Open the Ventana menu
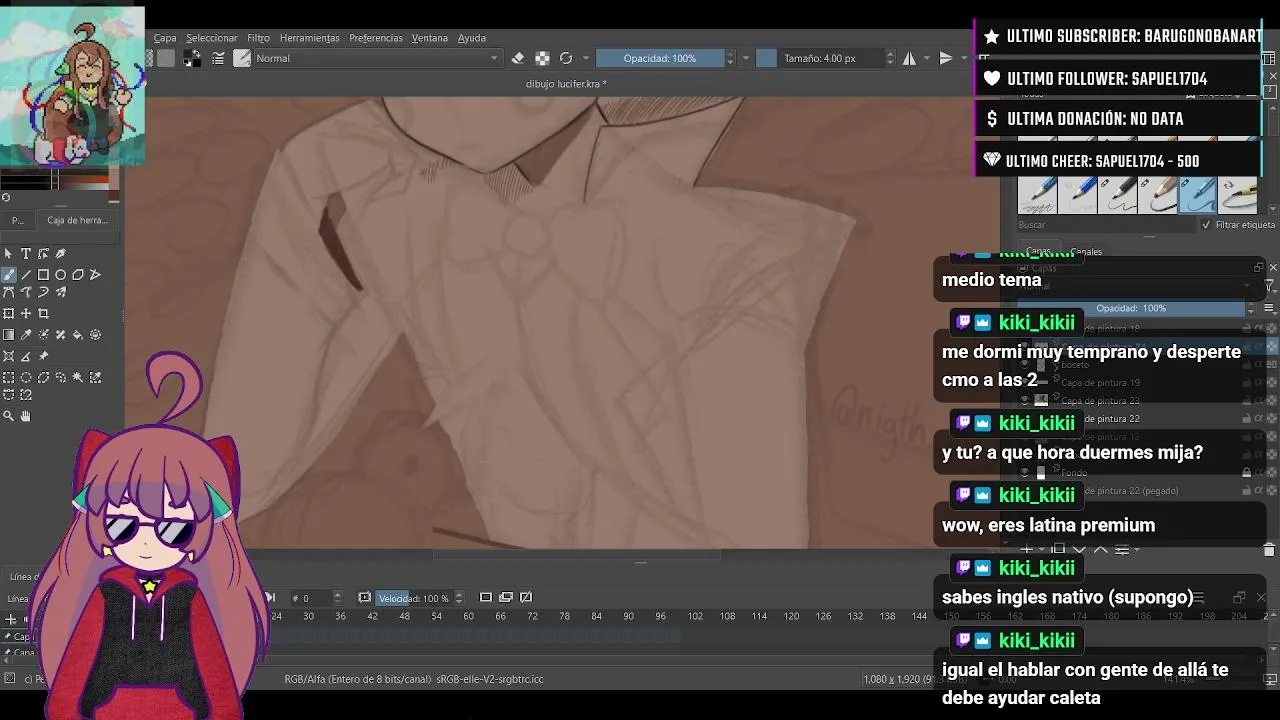 (x=430, y=38)
